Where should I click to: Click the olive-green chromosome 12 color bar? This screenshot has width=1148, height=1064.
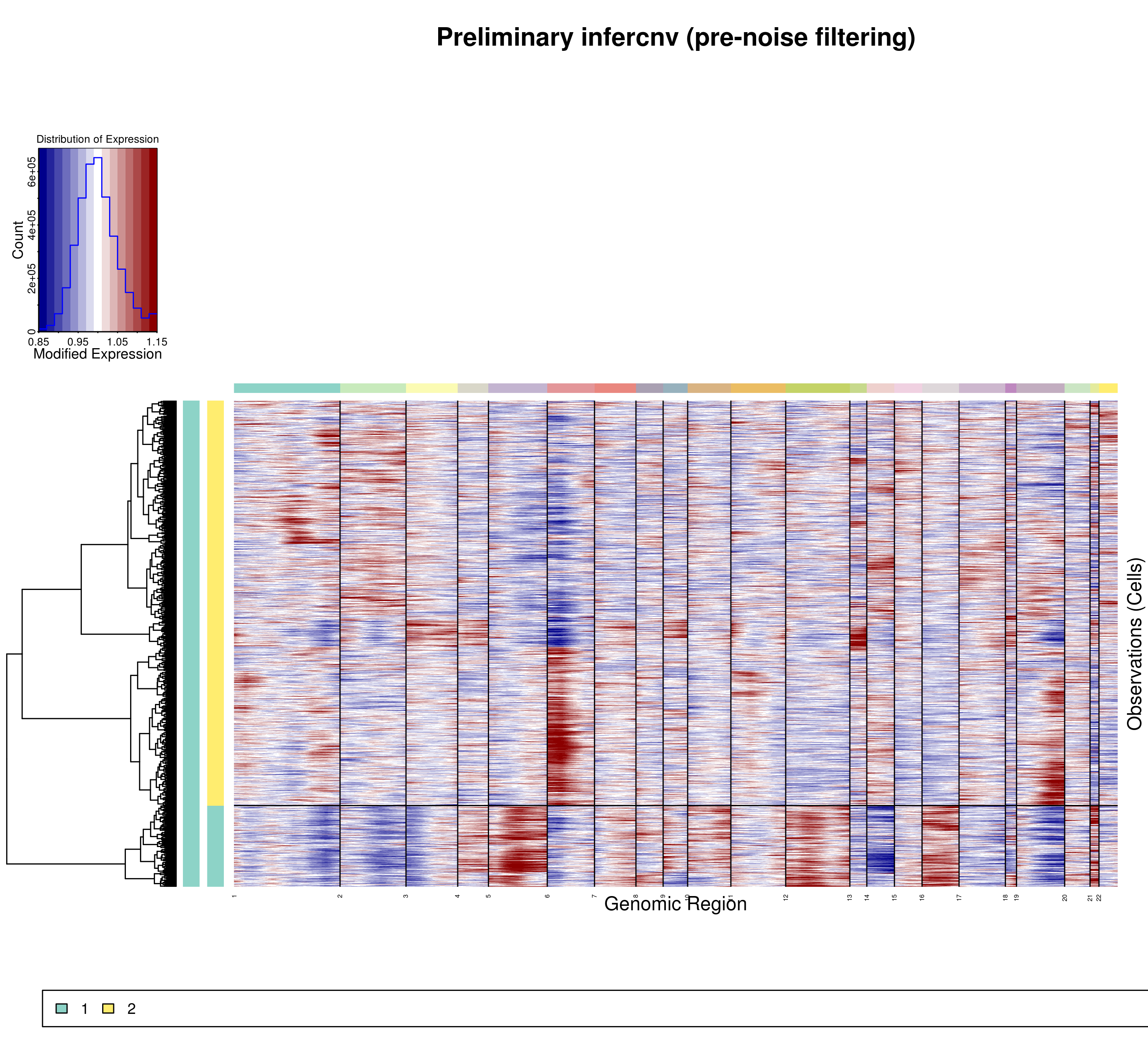tap(817, 388)
